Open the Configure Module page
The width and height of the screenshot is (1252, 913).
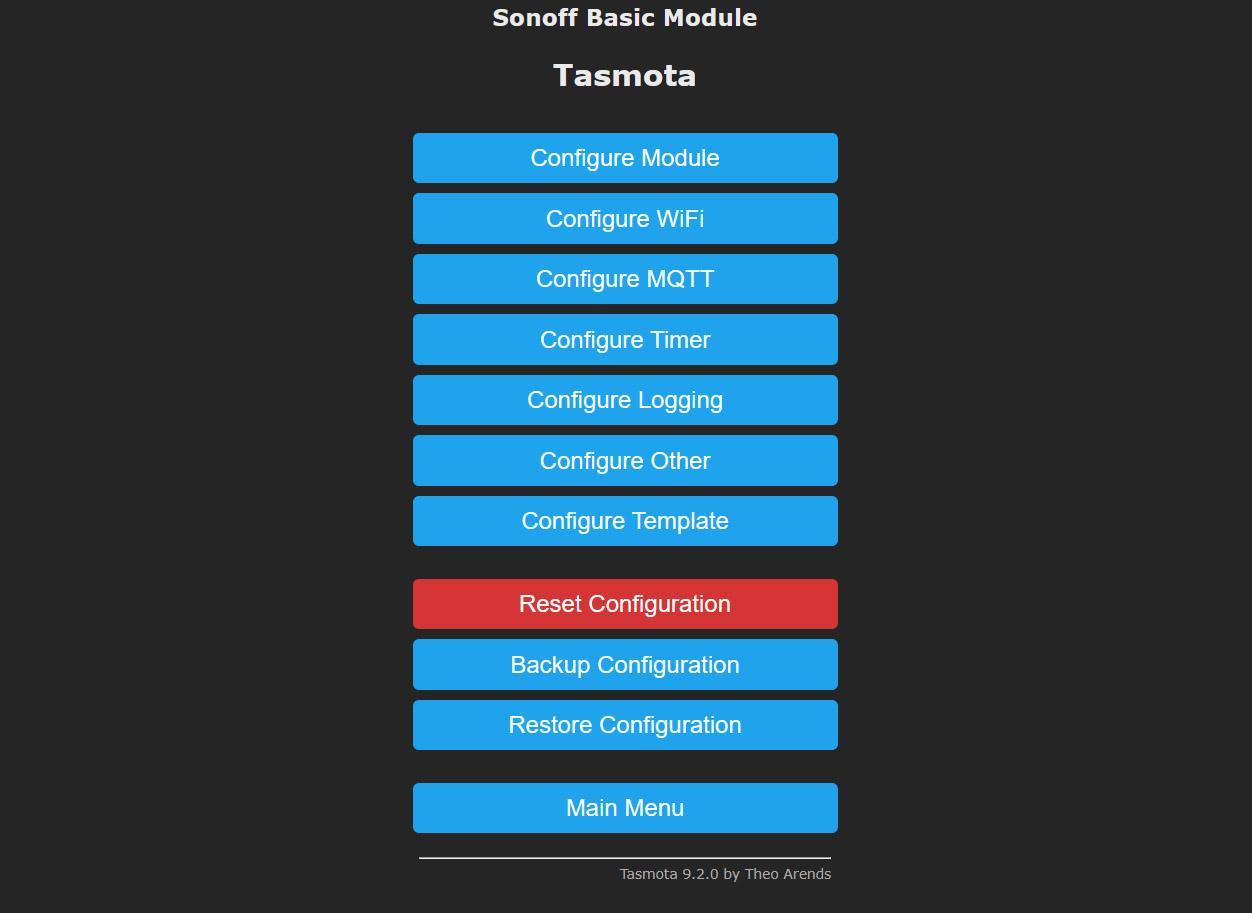[x=625, y=158]
